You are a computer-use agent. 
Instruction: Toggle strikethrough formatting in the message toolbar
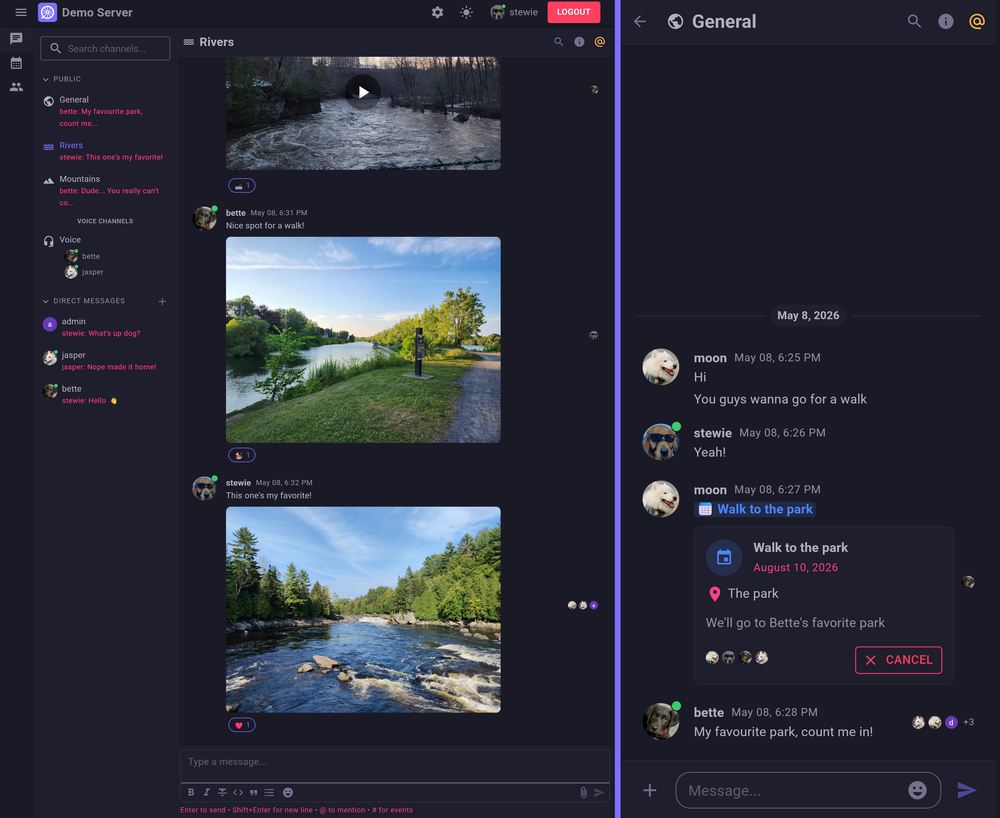(x=222, y=792)
